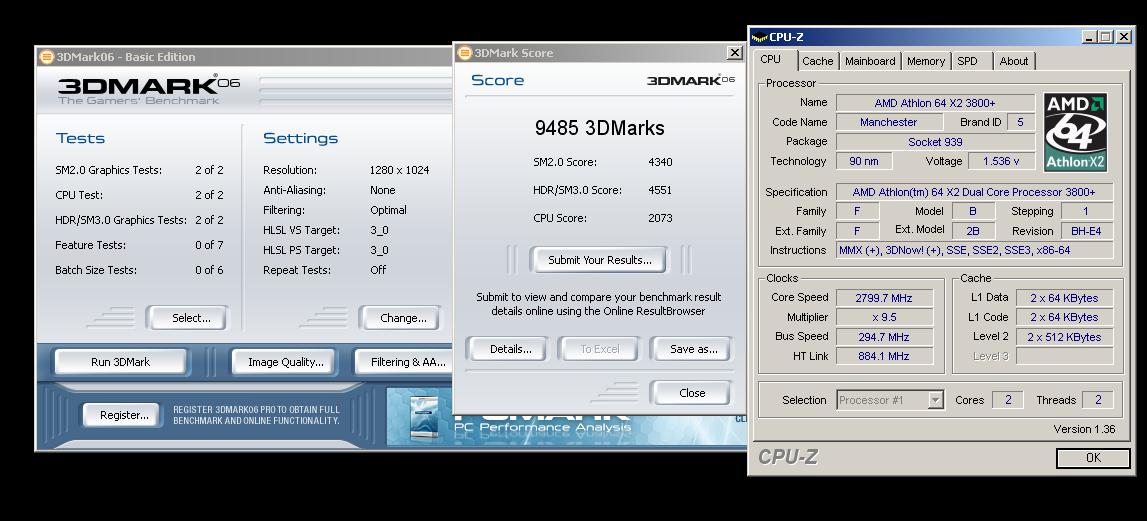Click the Feature Tests count 0 of 7
Screen dimensions: 1147x521
pos(209,245)
